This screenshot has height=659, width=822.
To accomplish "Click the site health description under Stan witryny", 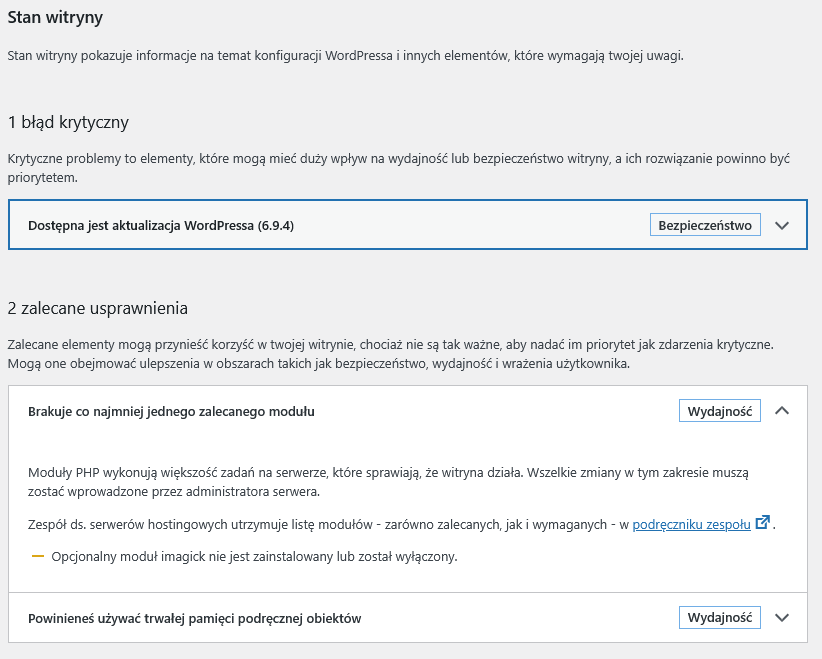I will click(345, 56).
